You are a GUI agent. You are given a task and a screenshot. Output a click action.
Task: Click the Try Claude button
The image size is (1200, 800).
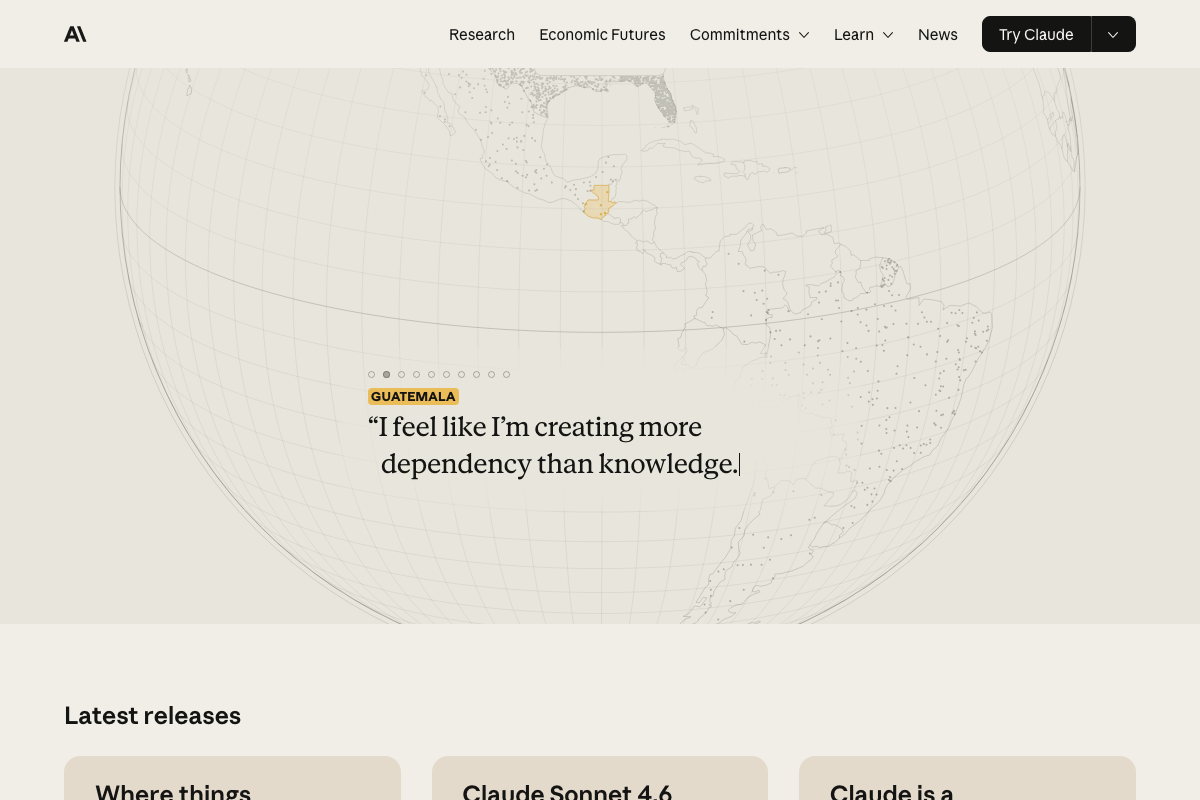coord(1036,34)
